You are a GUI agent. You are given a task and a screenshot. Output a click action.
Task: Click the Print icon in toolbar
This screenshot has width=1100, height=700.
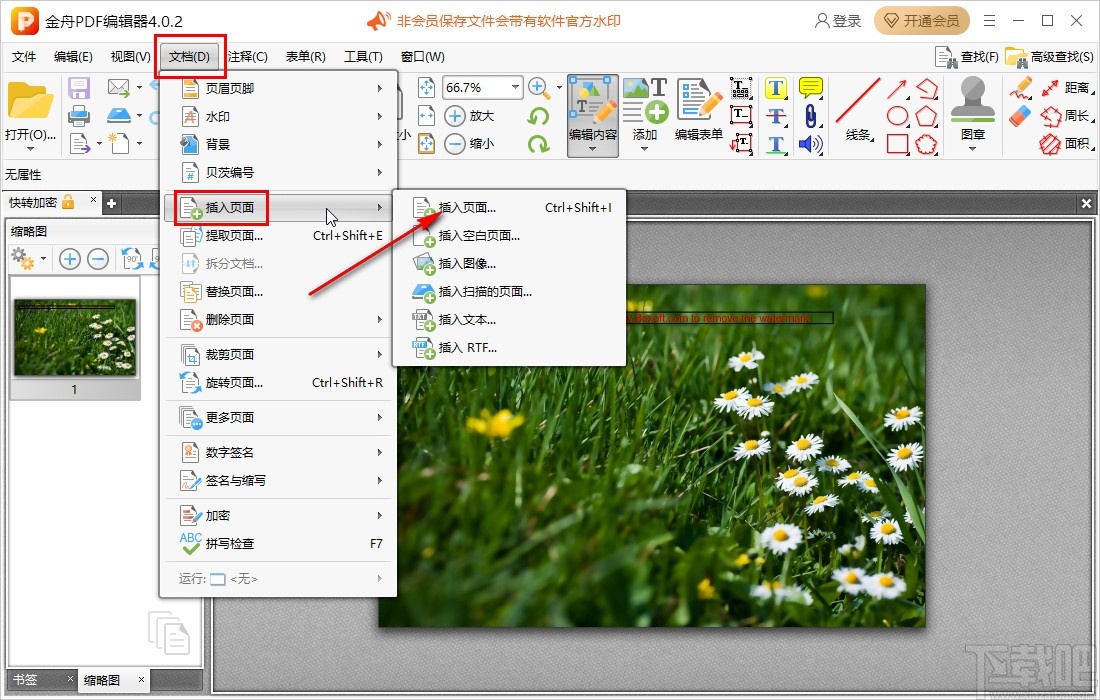click(79, 116)
